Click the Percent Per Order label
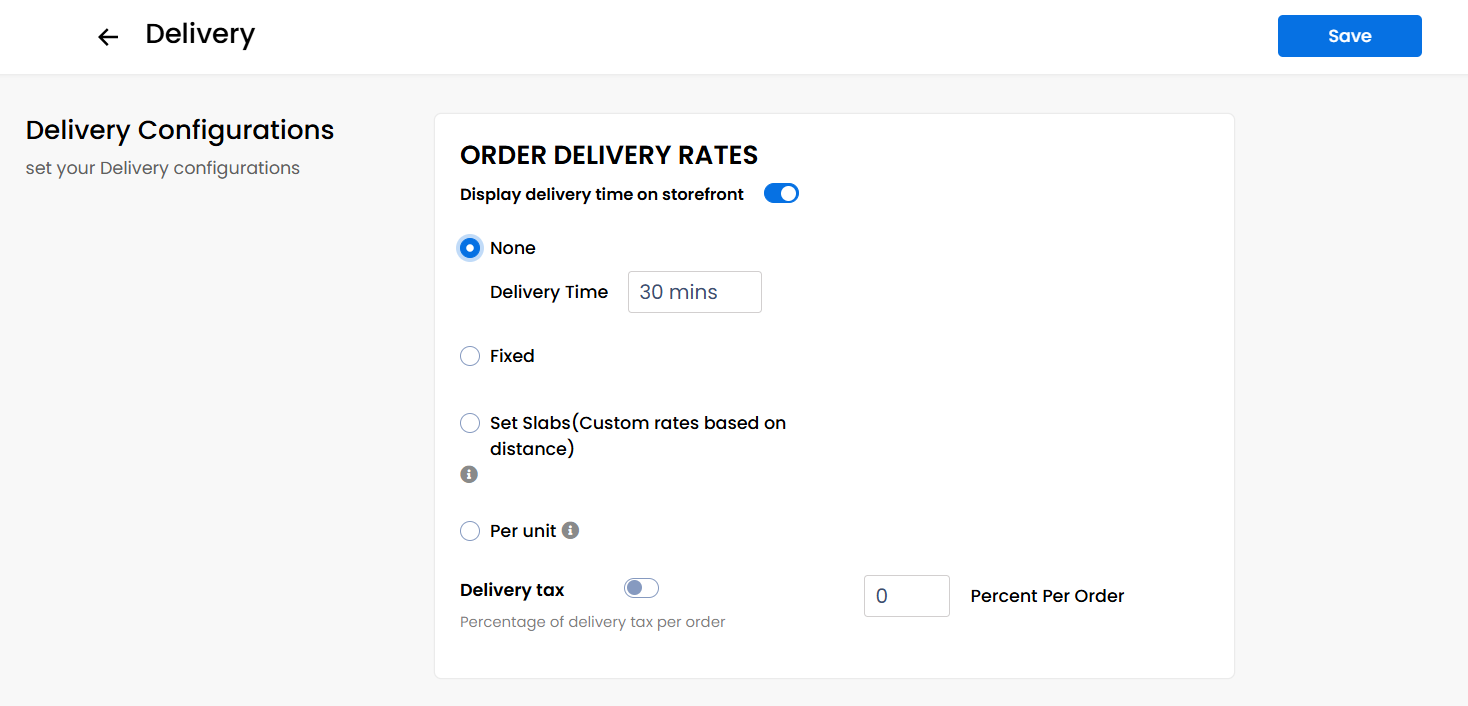Image resolution: width=1468 pixels, height=706 pixels. (1047, 596)
